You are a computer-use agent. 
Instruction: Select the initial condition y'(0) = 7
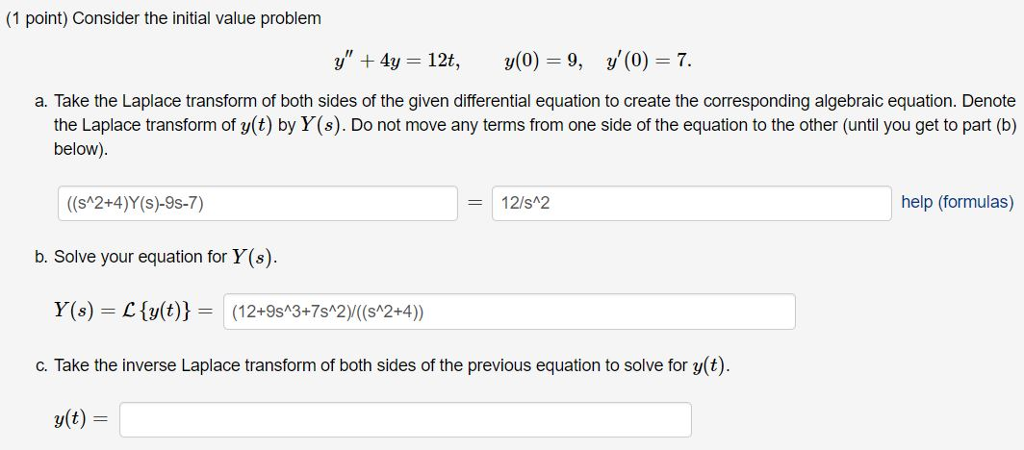click(648, 61)
